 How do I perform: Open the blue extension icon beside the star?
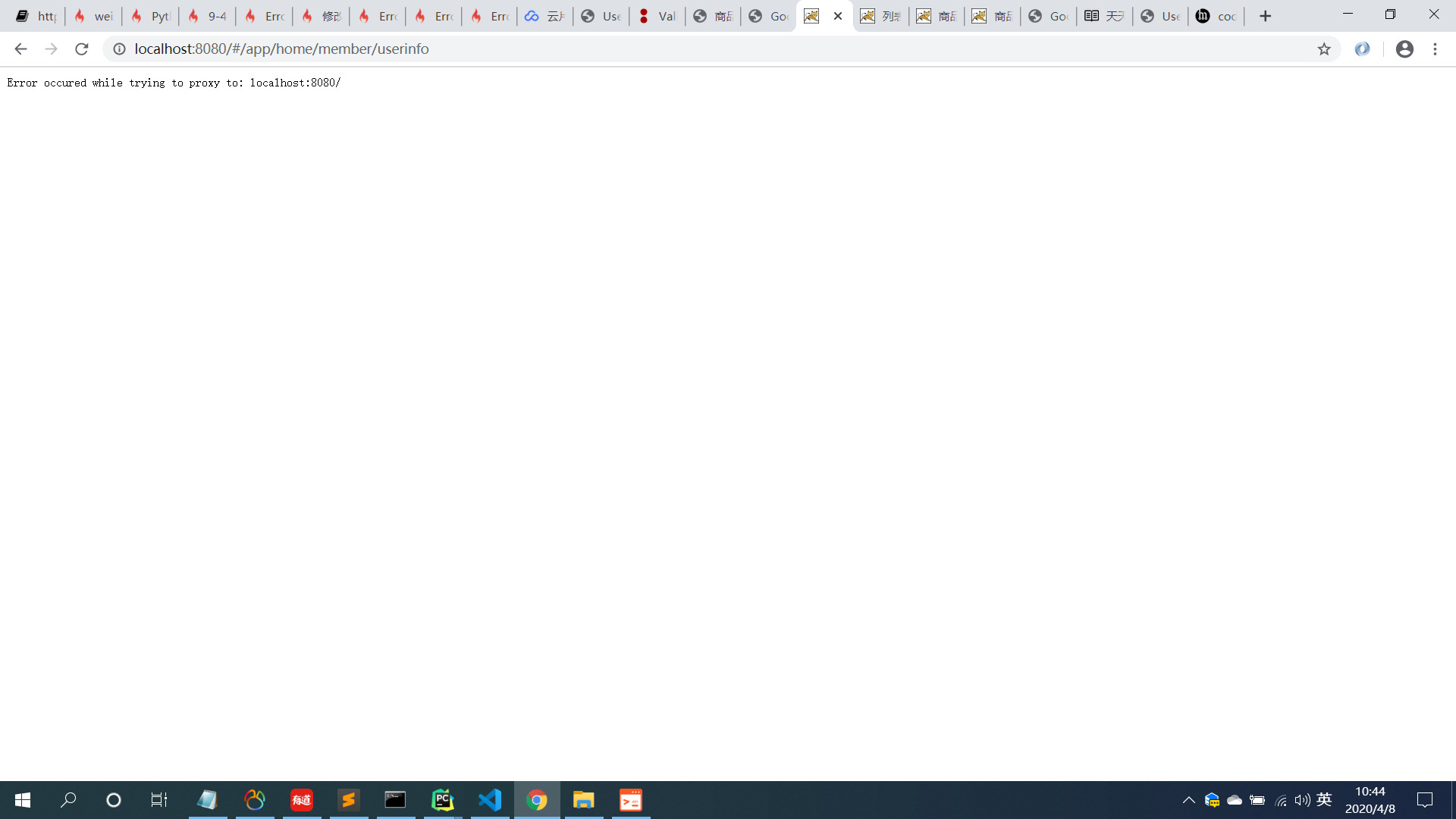[1362, 49]
